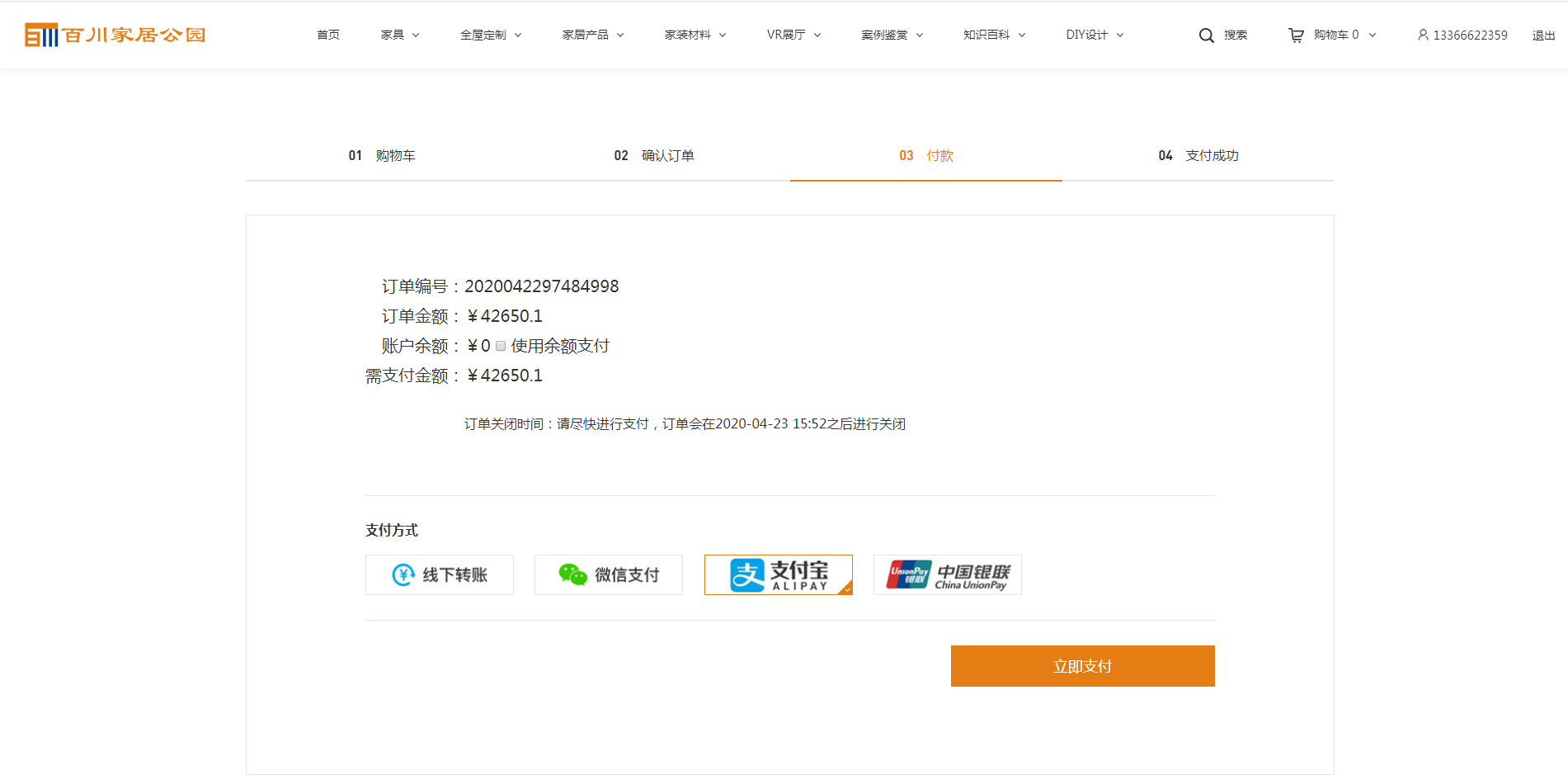Click the 百川家居公园 site logo
This screenshot has width=1568, height=775.
click(115, 35)
